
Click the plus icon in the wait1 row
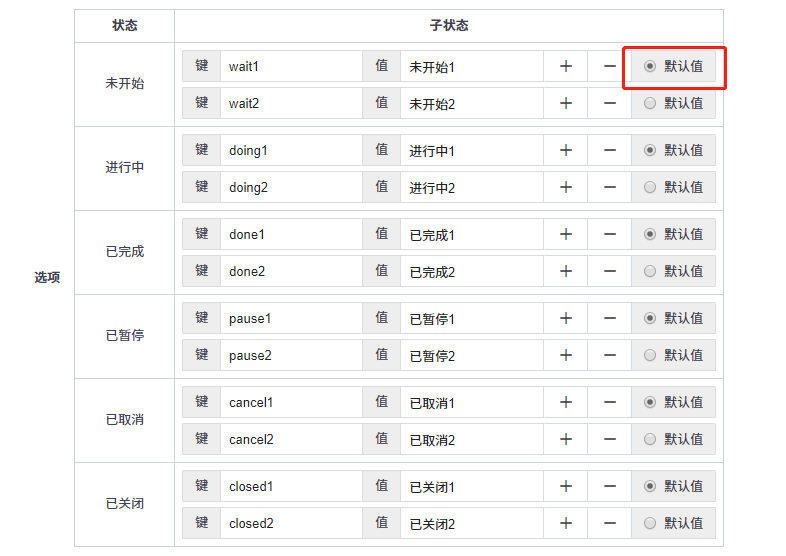click(x=565, y=66)
